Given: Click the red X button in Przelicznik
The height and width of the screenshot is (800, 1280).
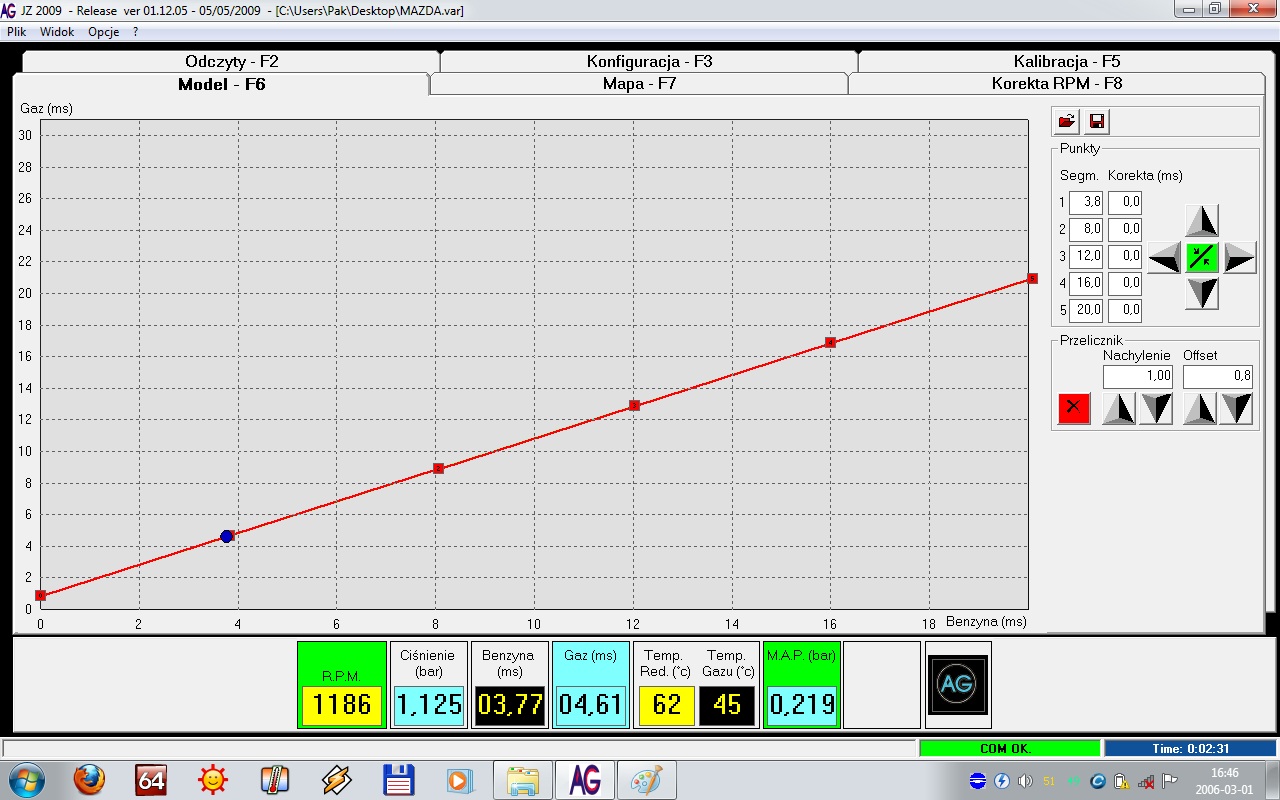Looking at the screenshot, I should click(x=1074, y=408).
